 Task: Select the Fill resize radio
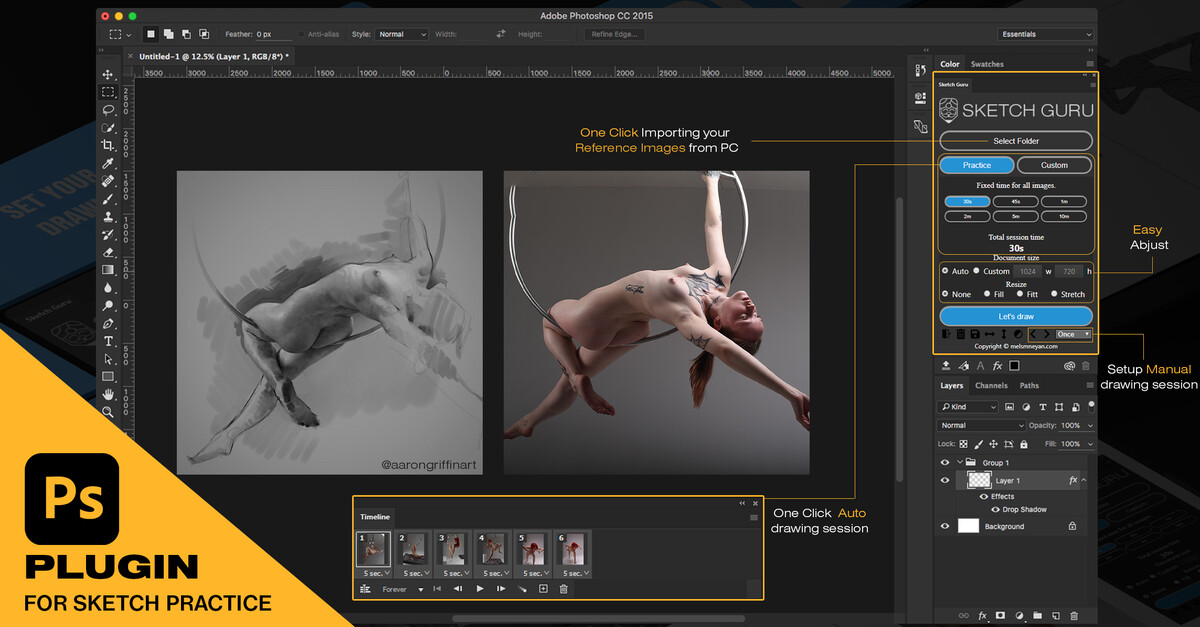[x=987, y=294]
